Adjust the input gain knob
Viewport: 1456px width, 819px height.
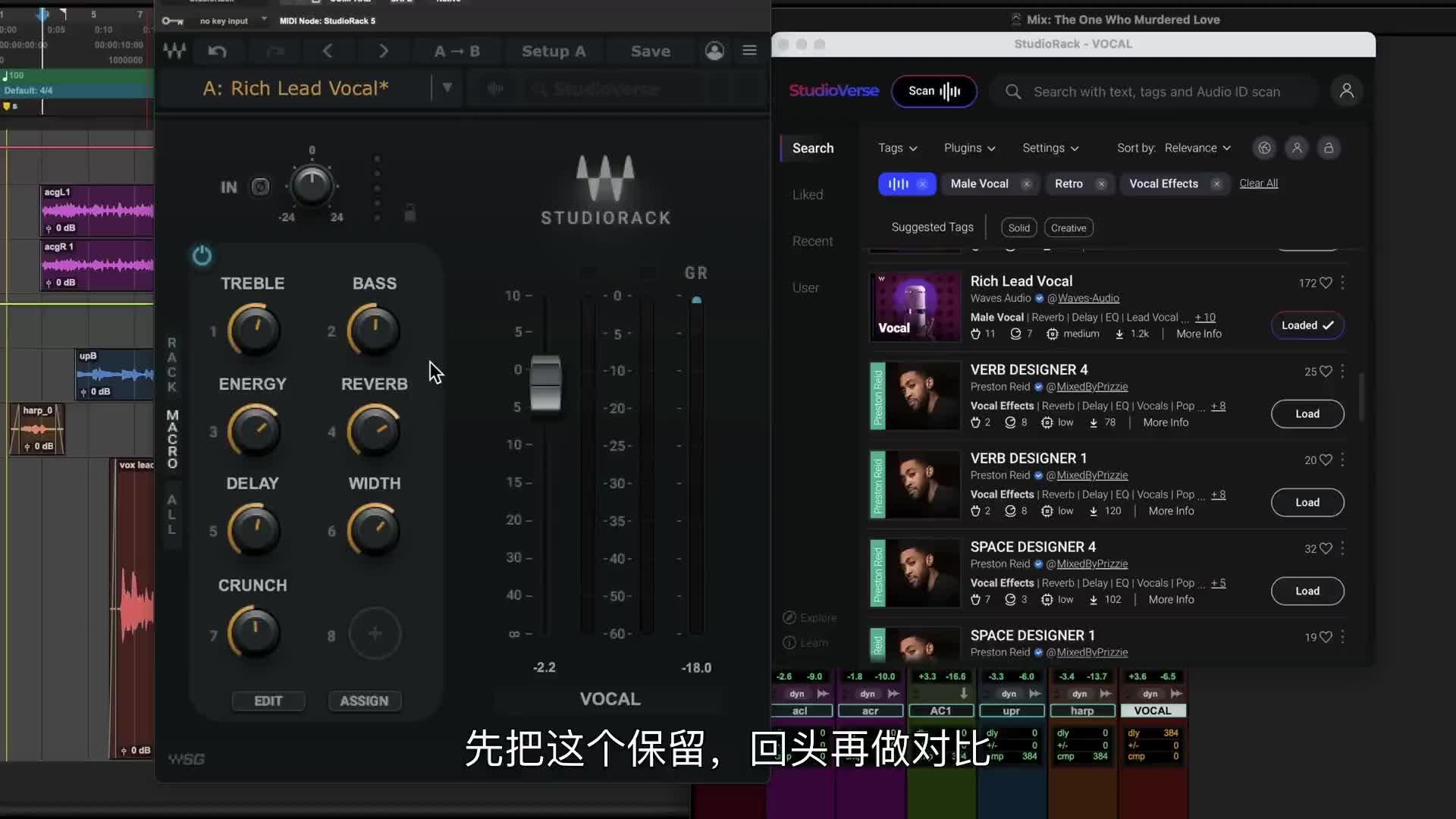[312, 186]
